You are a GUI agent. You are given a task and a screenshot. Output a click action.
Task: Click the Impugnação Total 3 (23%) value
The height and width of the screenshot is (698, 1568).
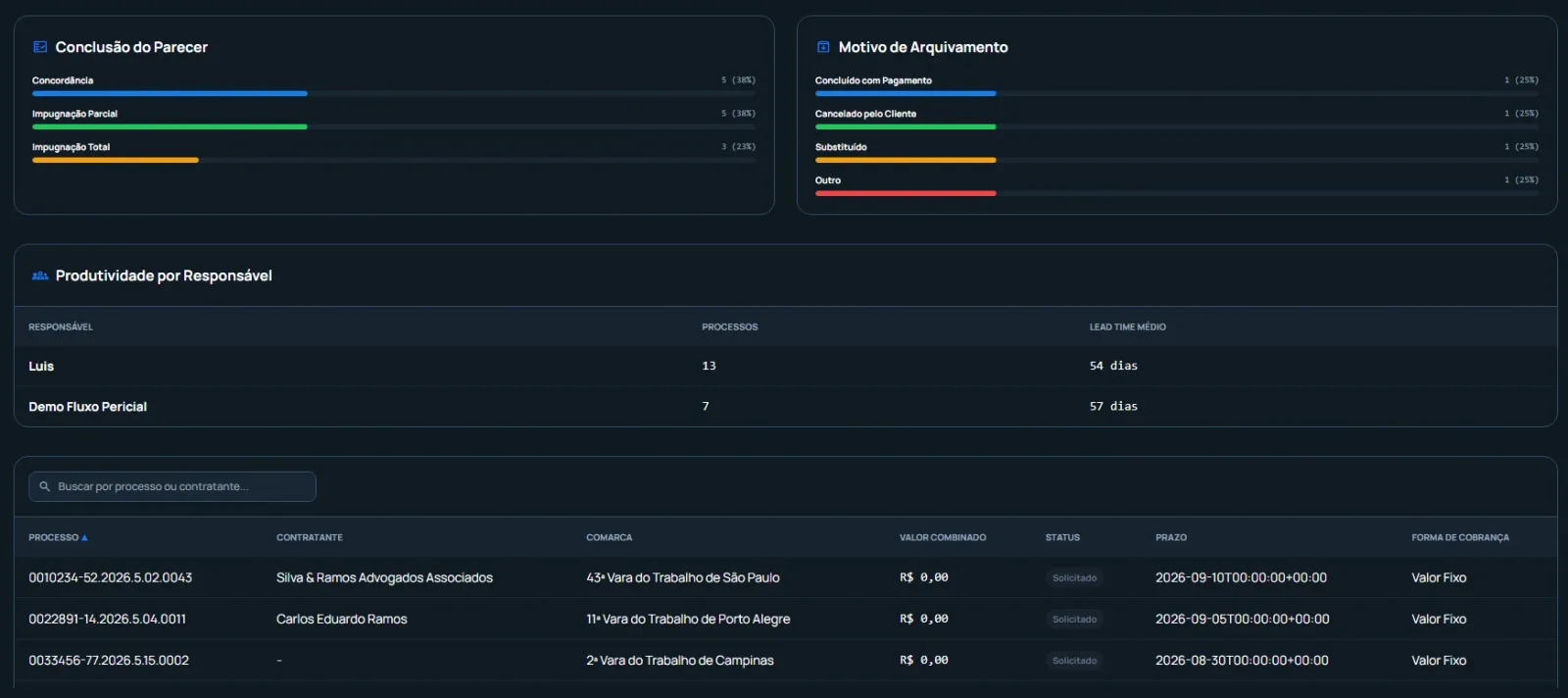point(738,147)
